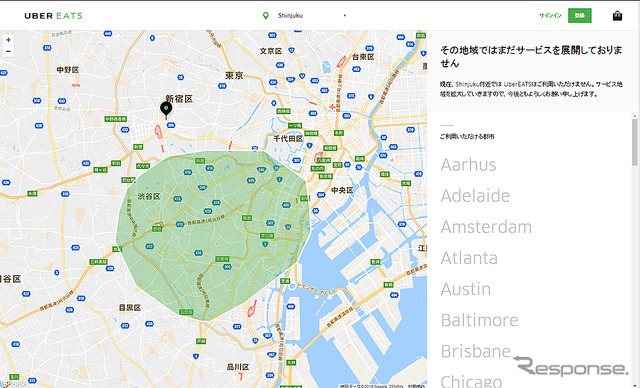Select Adelaide from the city list

475,196
